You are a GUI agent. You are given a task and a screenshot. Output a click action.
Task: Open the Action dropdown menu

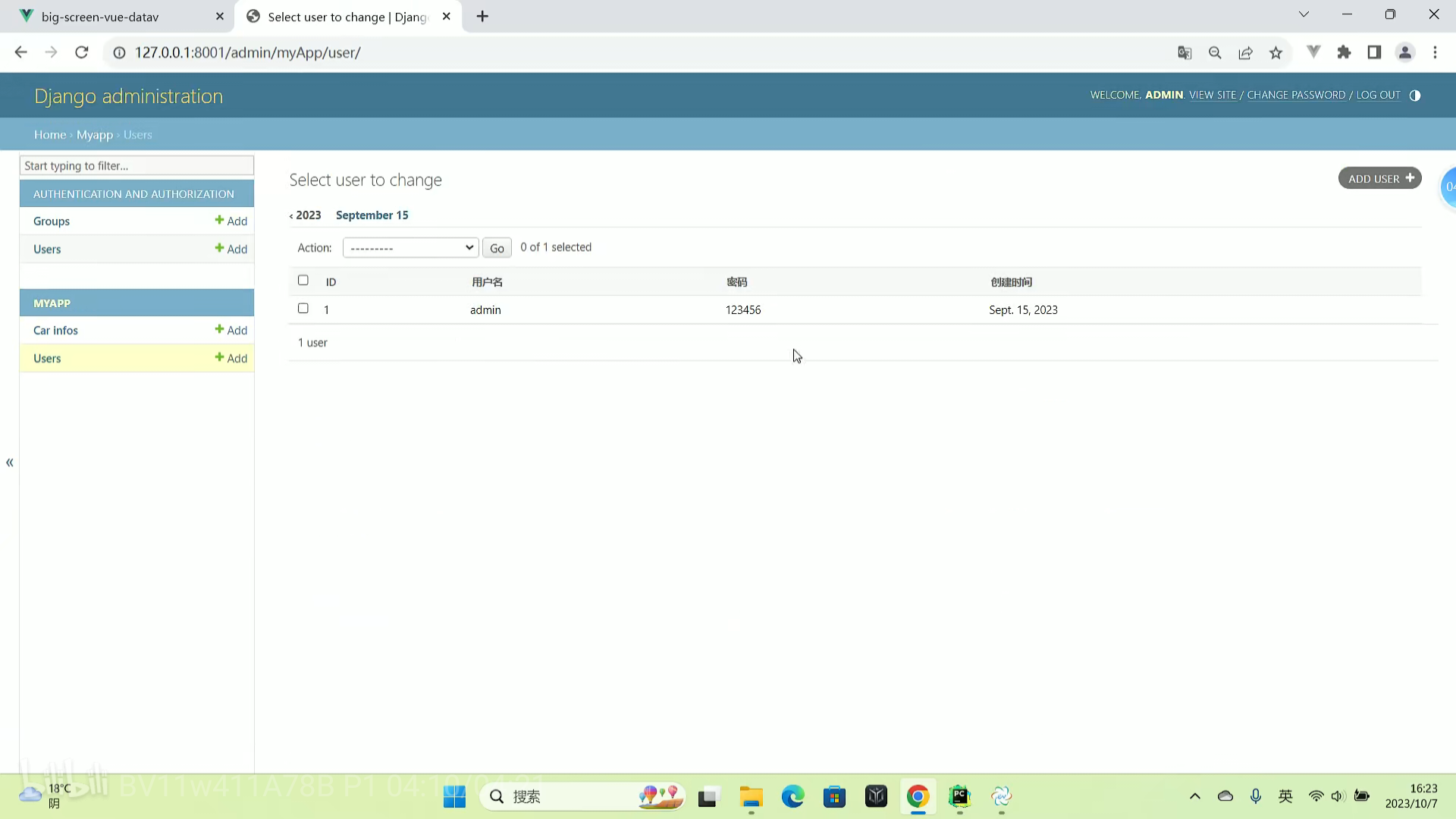coord(410,248)
